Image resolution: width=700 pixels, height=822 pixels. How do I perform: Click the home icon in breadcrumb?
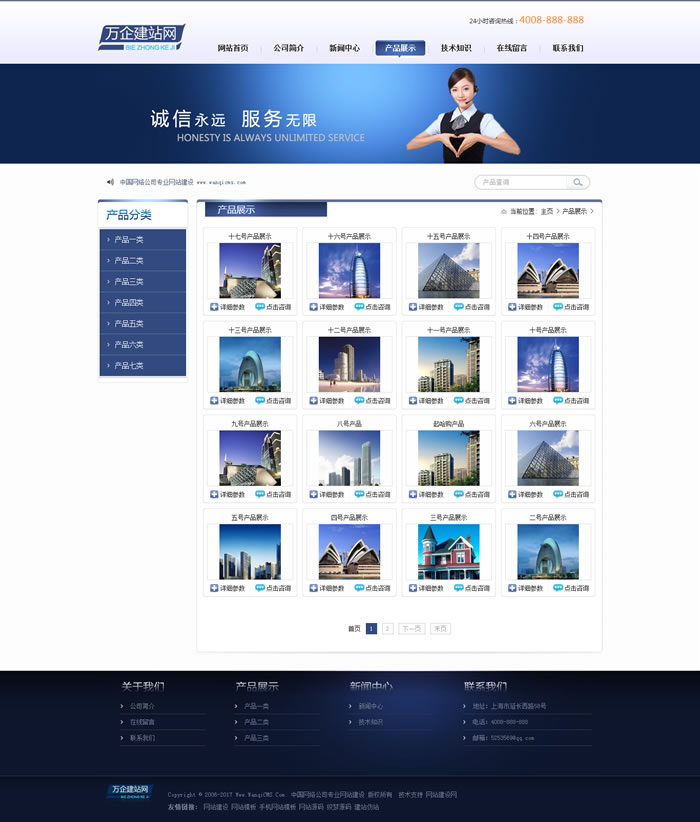point(503,211)
